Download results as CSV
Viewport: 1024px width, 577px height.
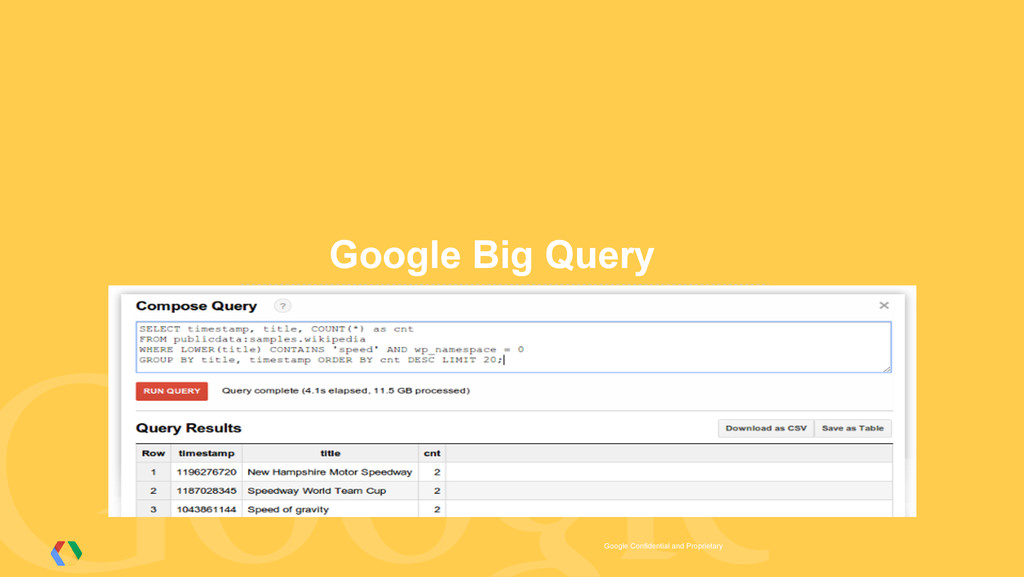coord(766,428)
